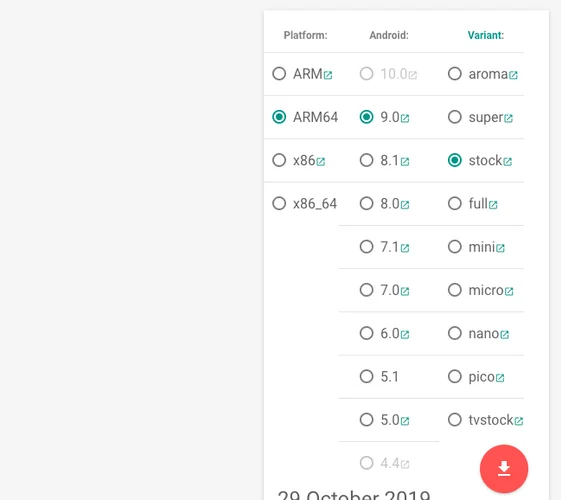The image size is (561, 500).
Task: Click the Platform column header
Action: click(x=305, y=35)
